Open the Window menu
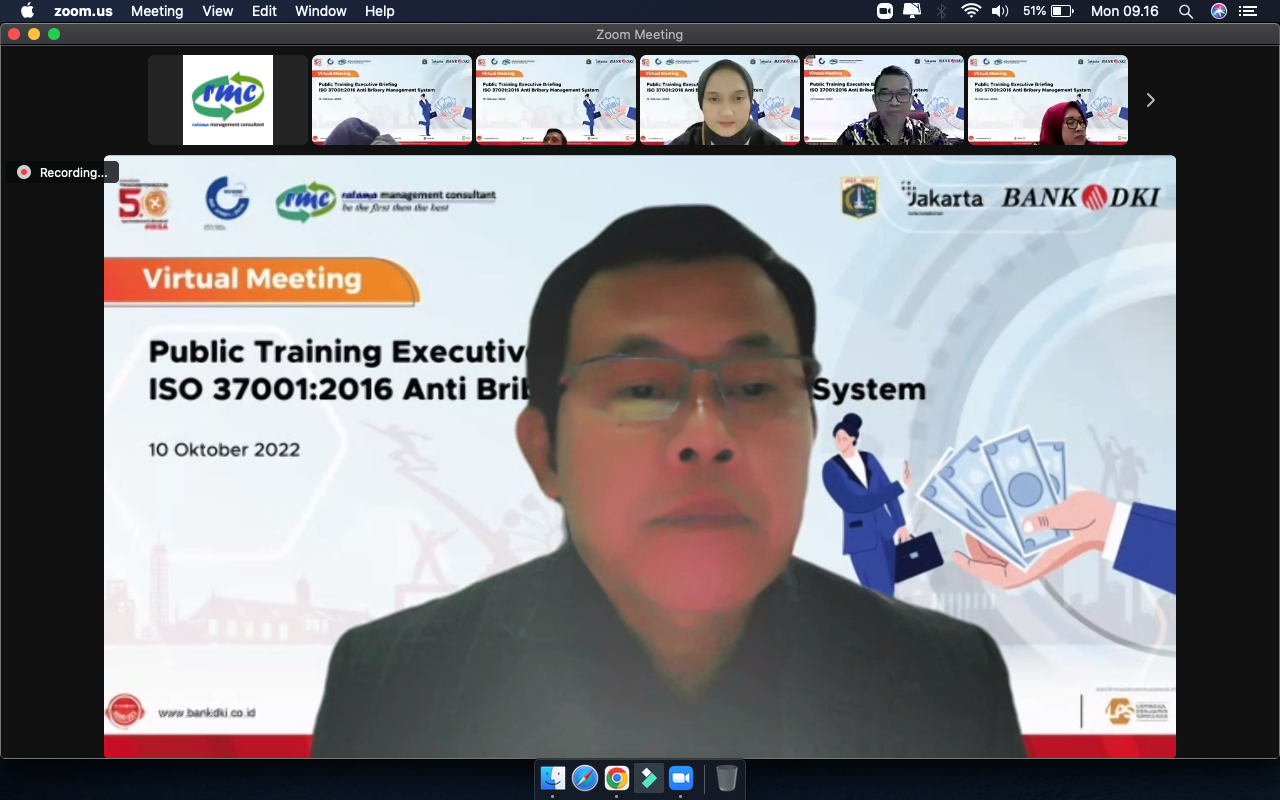1280x800 pixels. (x=320, y=11)
